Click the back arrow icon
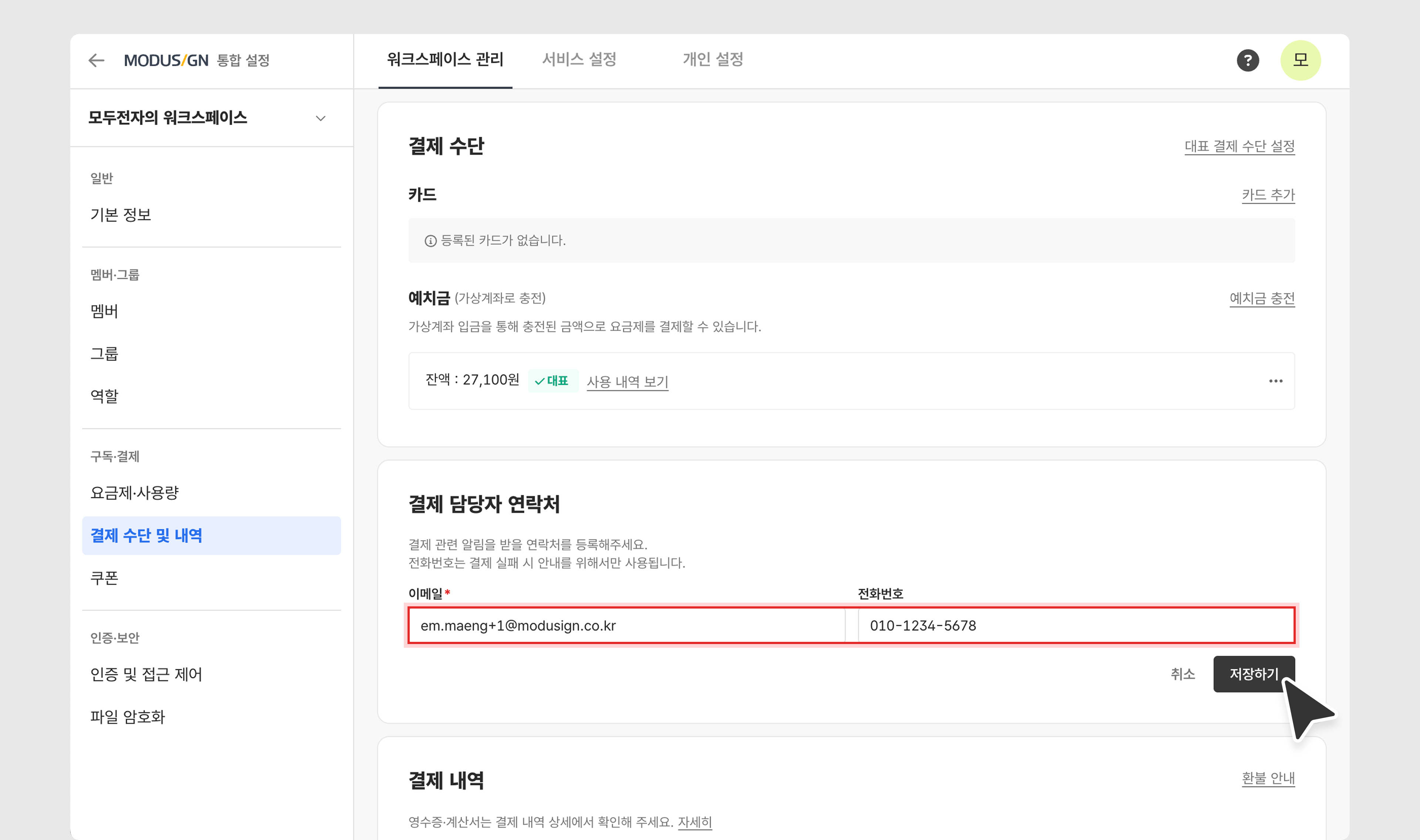Screen dimensions: 1420x840 97,60
